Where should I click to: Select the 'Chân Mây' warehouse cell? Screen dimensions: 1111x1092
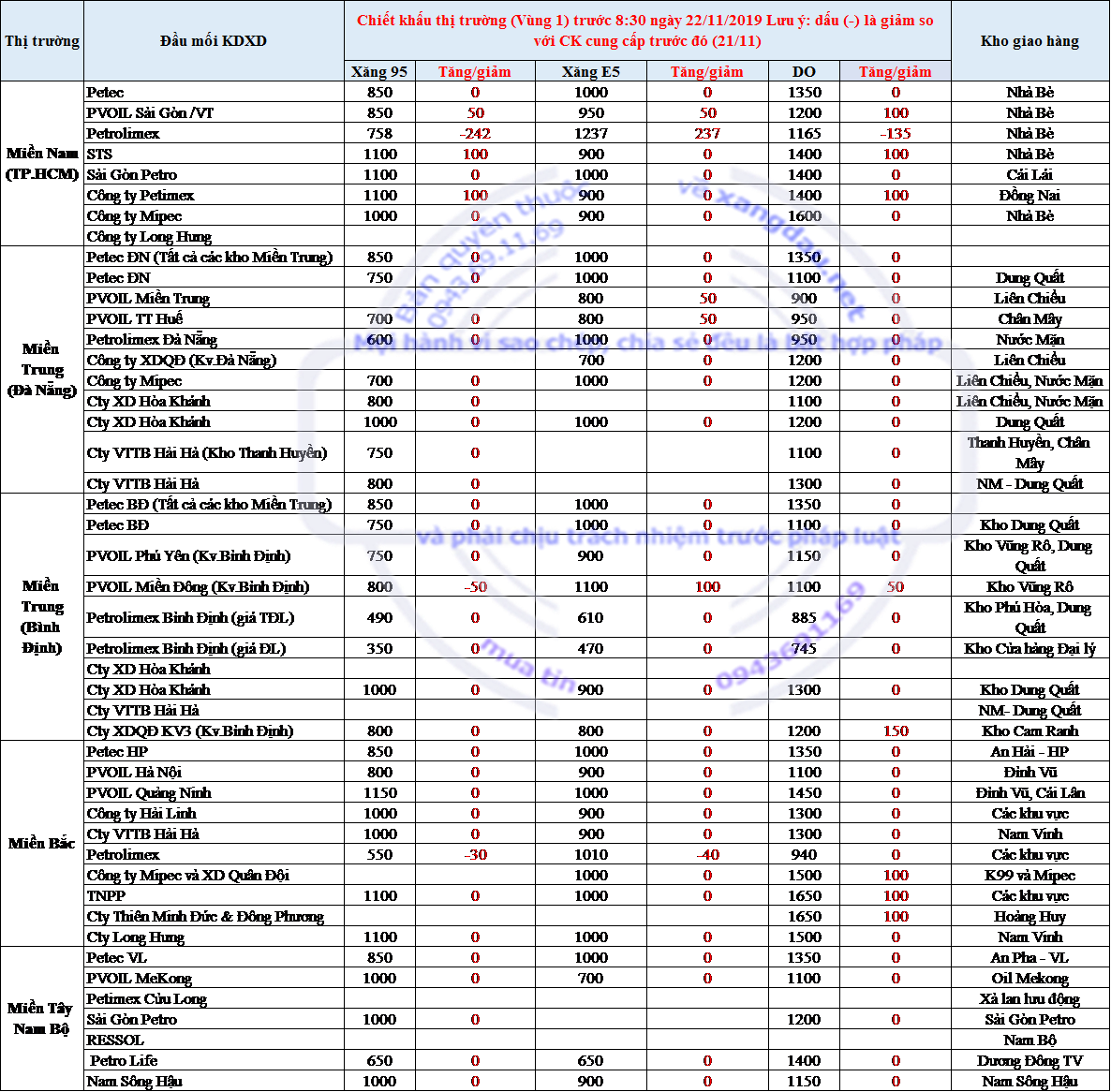pos(1030,318)
